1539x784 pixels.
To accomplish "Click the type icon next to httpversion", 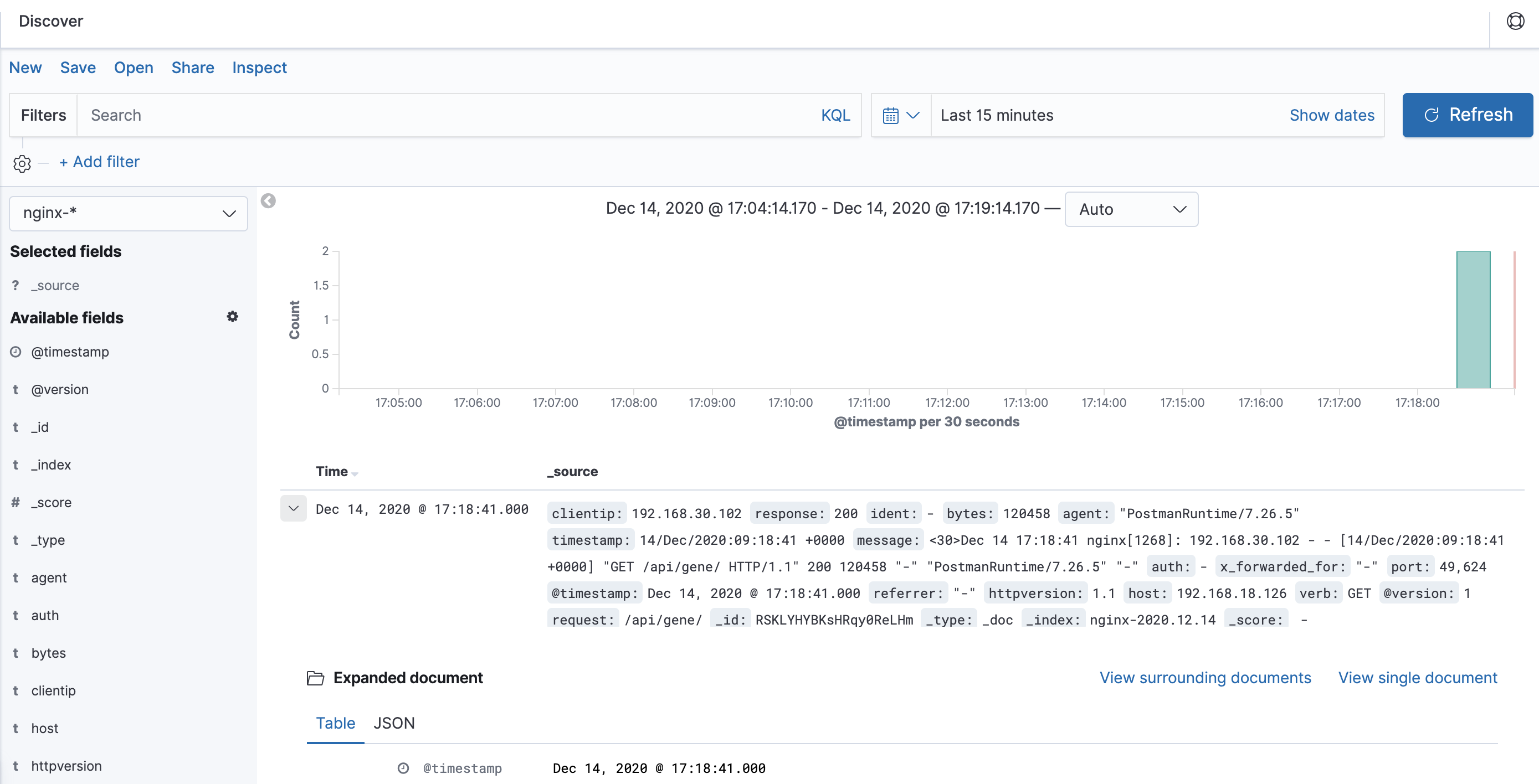I will [x=16, y=766].
